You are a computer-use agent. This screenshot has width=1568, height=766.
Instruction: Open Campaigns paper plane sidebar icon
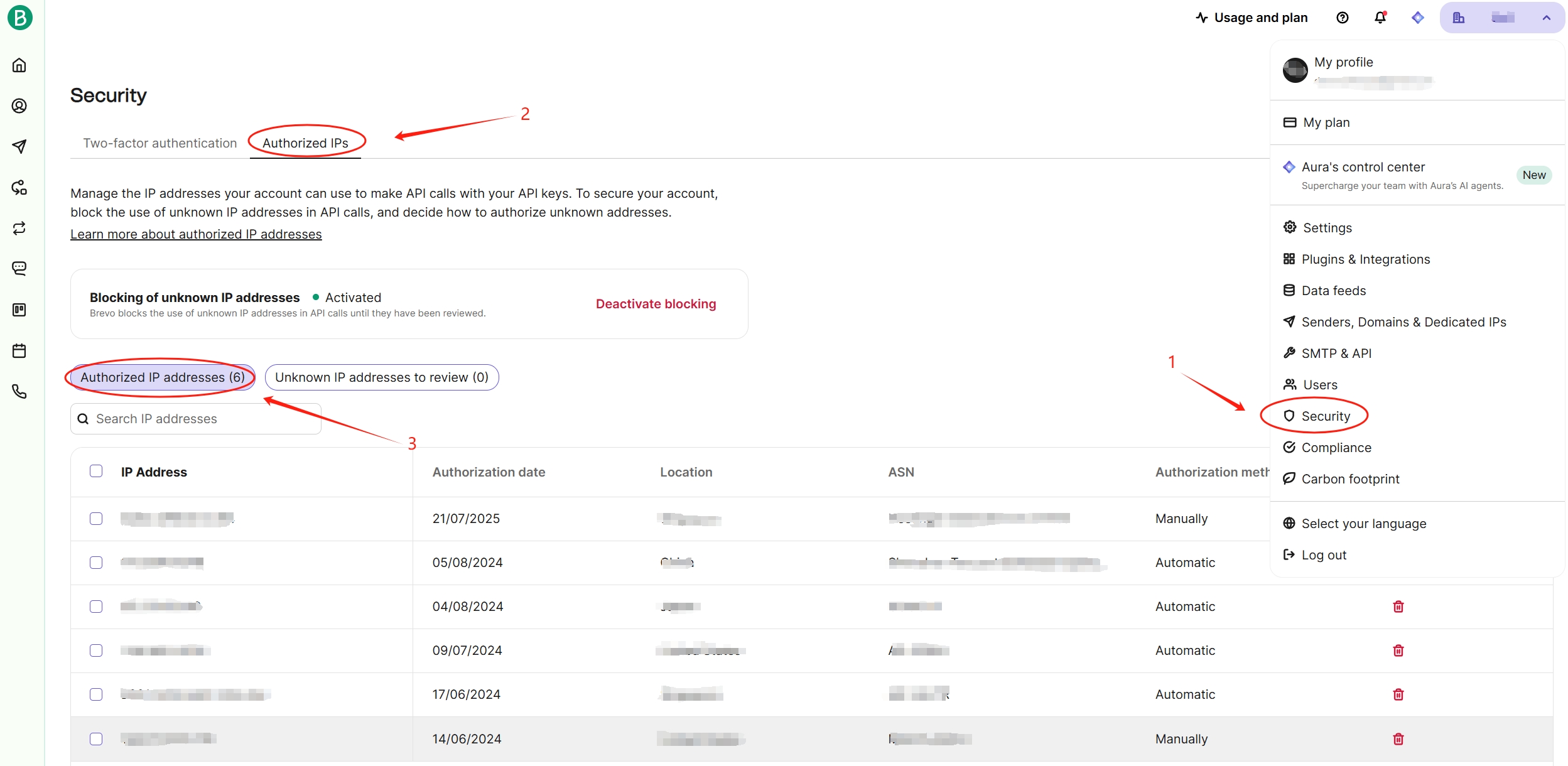click(x=19, y=146)
